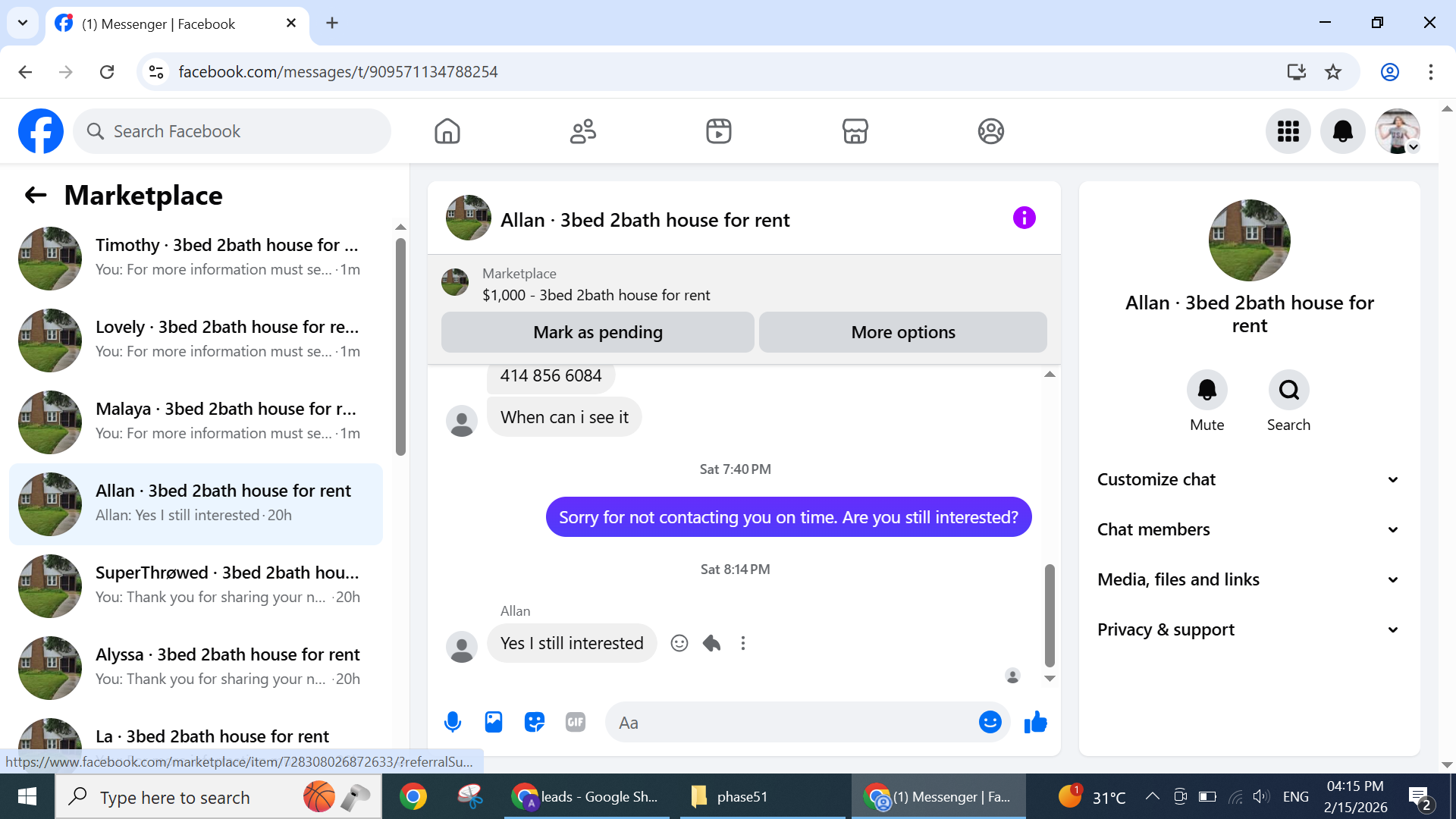Open Alyssa conversation in list
The height and width of the screenshot is (819, 1456).
(x=196, y=667)
